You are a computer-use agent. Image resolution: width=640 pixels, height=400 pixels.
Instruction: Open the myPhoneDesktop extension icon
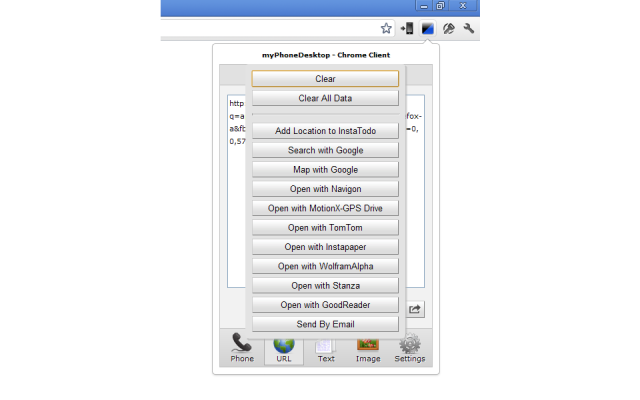[427, 29]
